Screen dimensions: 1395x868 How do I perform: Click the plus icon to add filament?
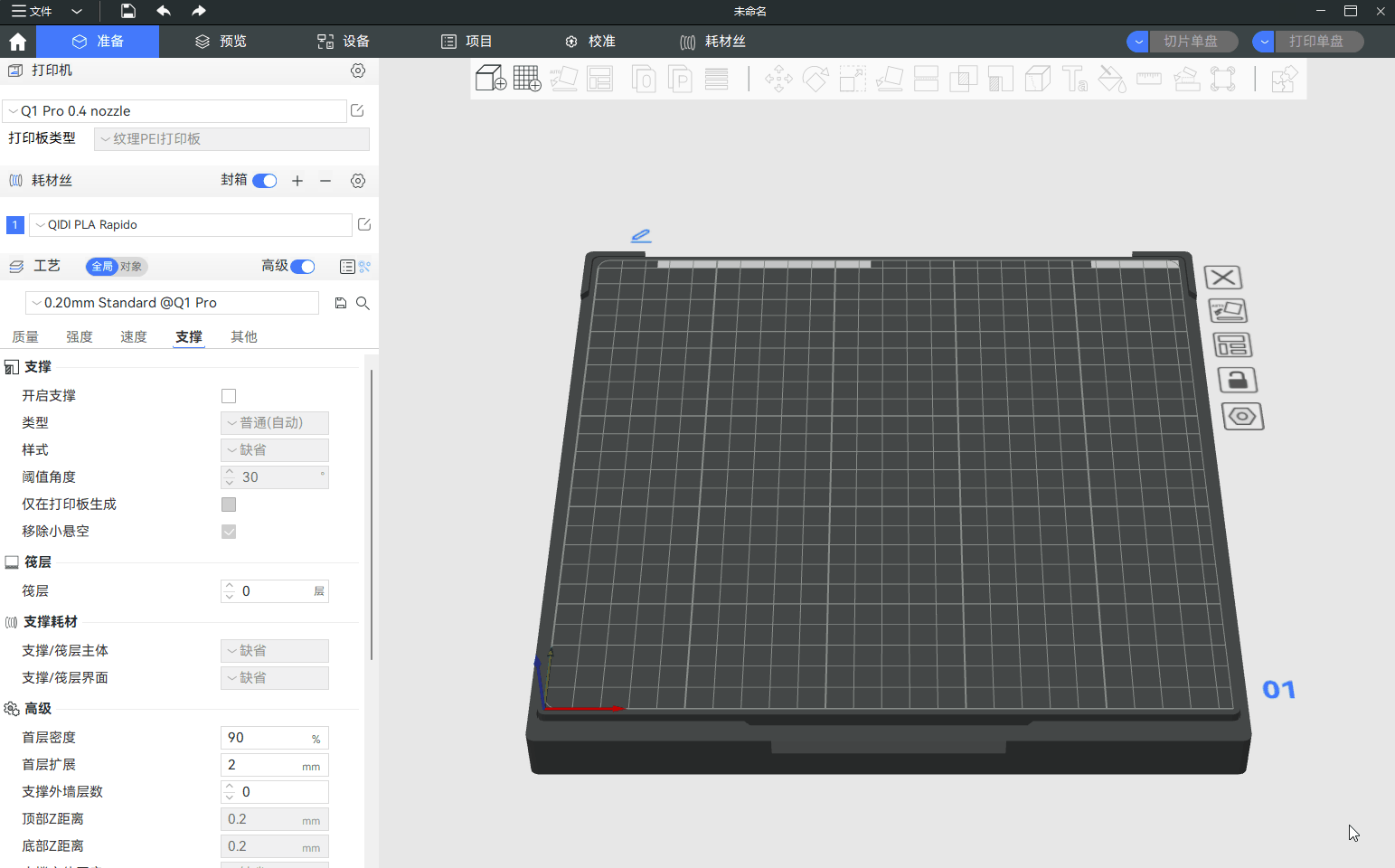pyautogui.click(x=297, y=181)
